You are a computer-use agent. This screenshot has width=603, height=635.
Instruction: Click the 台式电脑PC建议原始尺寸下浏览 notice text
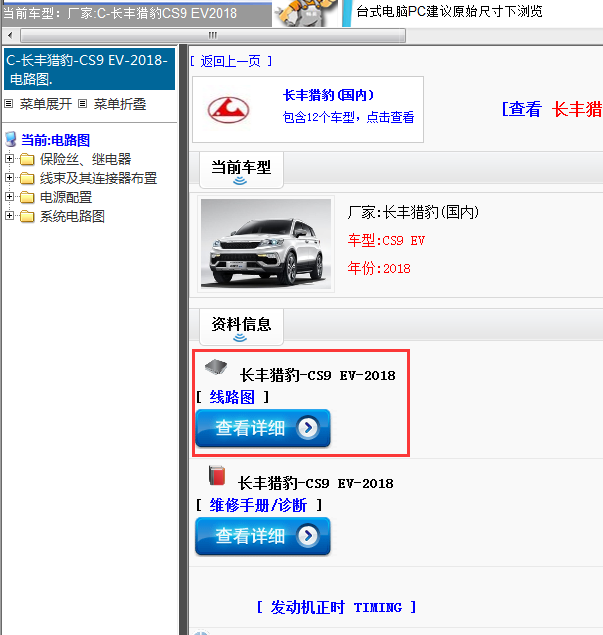(449, 12)
